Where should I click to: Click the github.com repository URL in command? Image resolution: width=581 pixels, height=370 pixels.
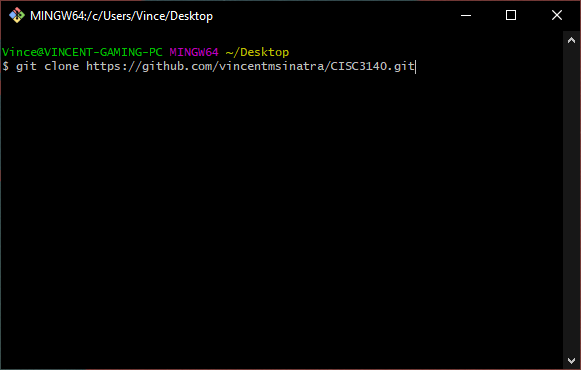click(x=250, y=66)
